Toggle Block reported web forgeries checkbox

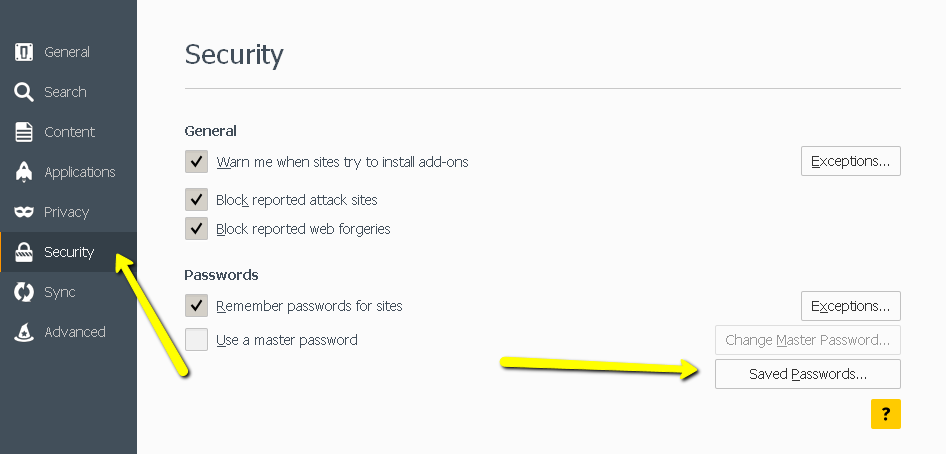click(x=196, y=229)
